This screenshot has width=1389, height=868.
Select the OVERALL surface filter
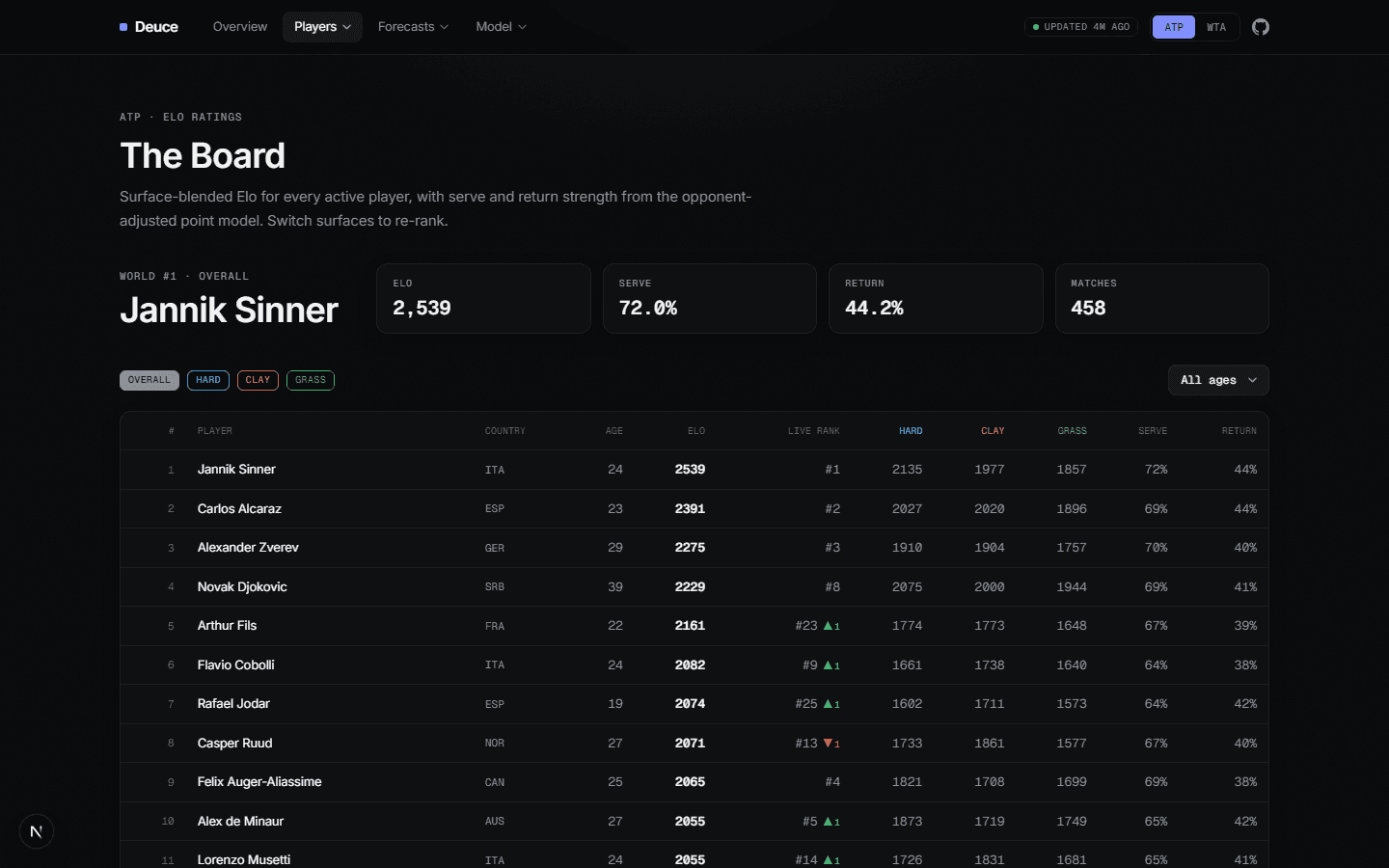coord(150,380)
